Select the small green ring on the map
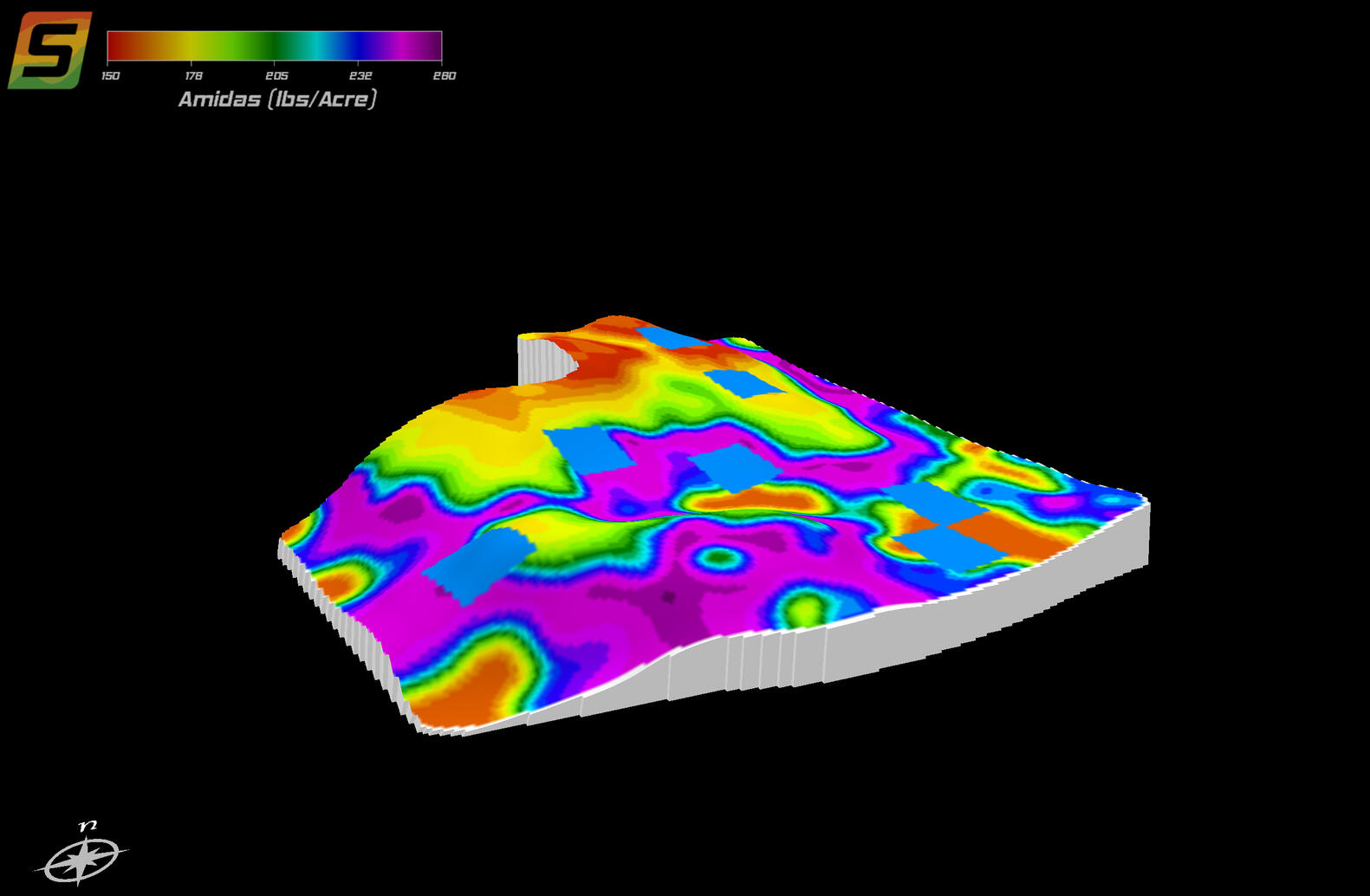This screenshot has height=896, width=1370. click(717, 557)
